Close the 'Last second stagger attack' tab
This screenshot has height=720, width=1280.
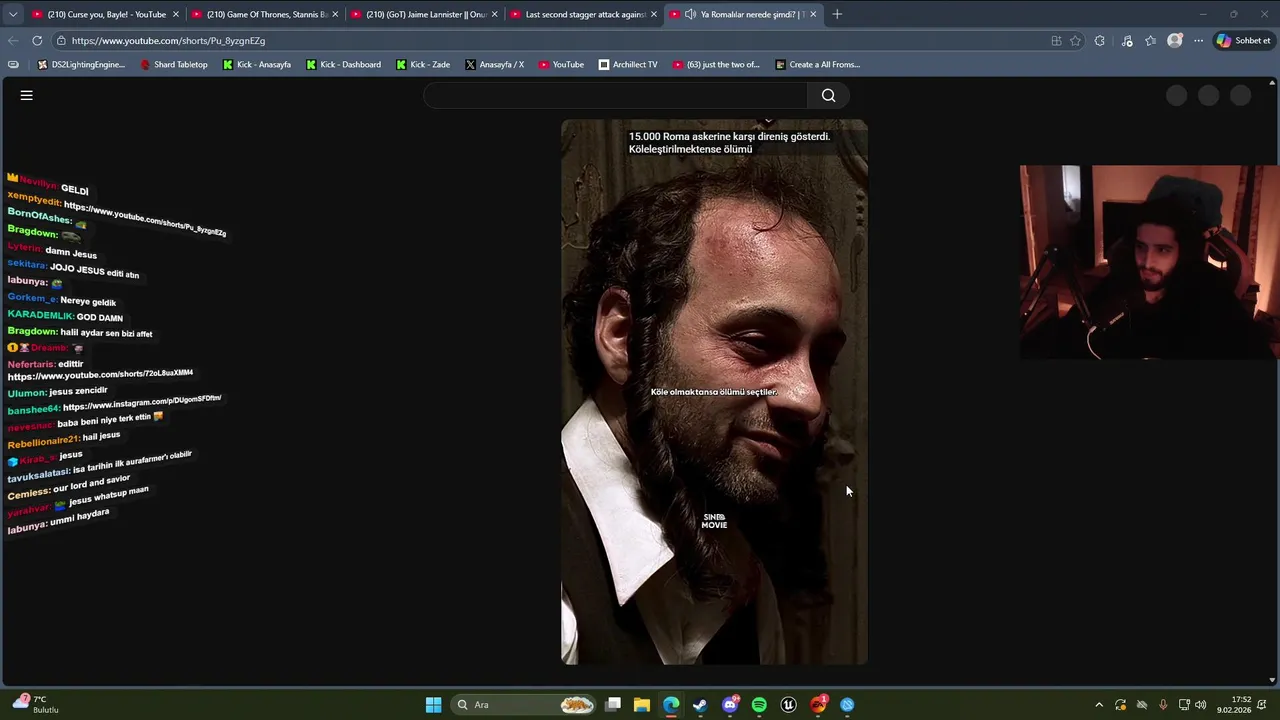tap(654, 15)
